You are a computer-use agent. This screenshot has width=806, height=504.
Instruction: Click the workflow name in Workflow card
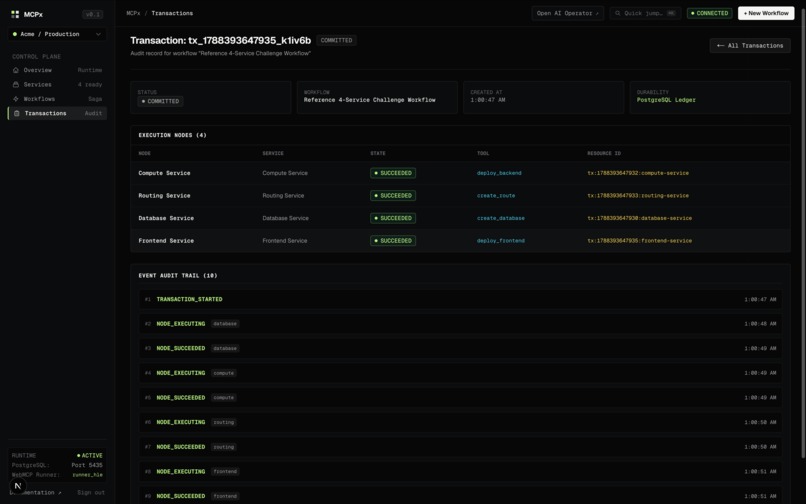pyautogui.click(x=370, y=100)
